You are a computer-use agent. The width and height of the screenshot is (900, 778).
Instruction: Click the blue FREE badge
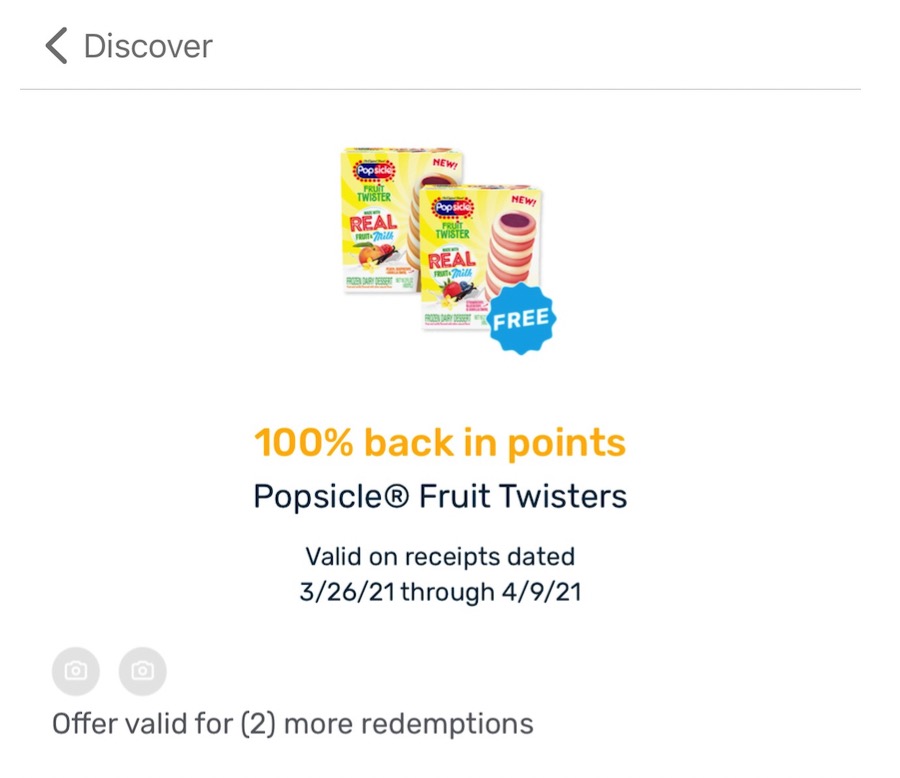521,318
